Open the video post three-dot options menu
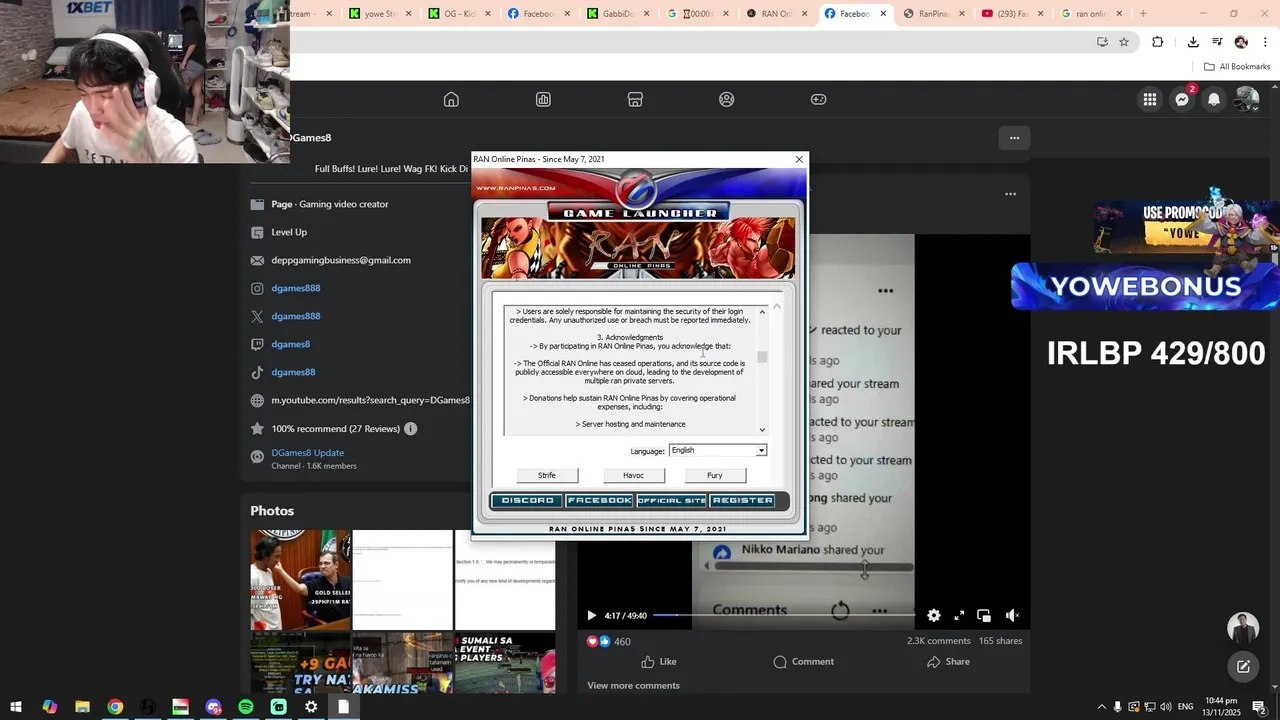The width and height of the screenshot is (1280, 720). [x=1010, y=194]
